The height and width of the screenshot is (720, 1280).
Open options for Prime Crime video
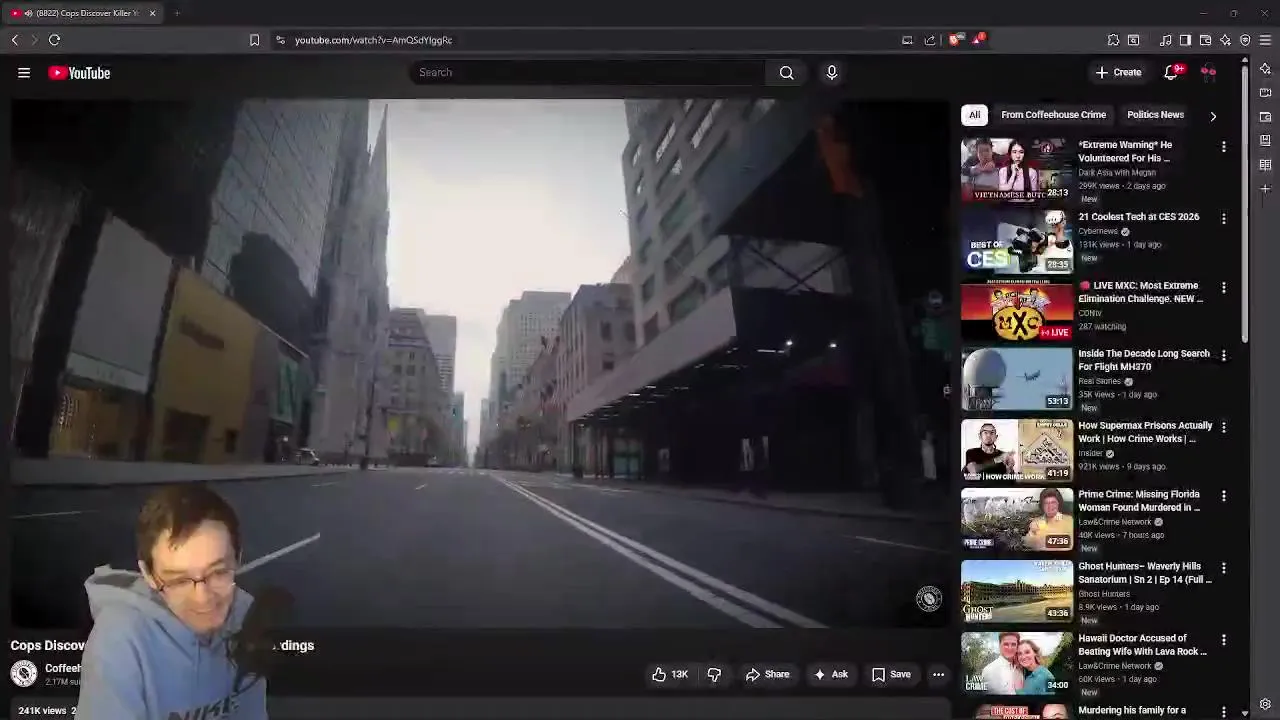point(1223,497)
